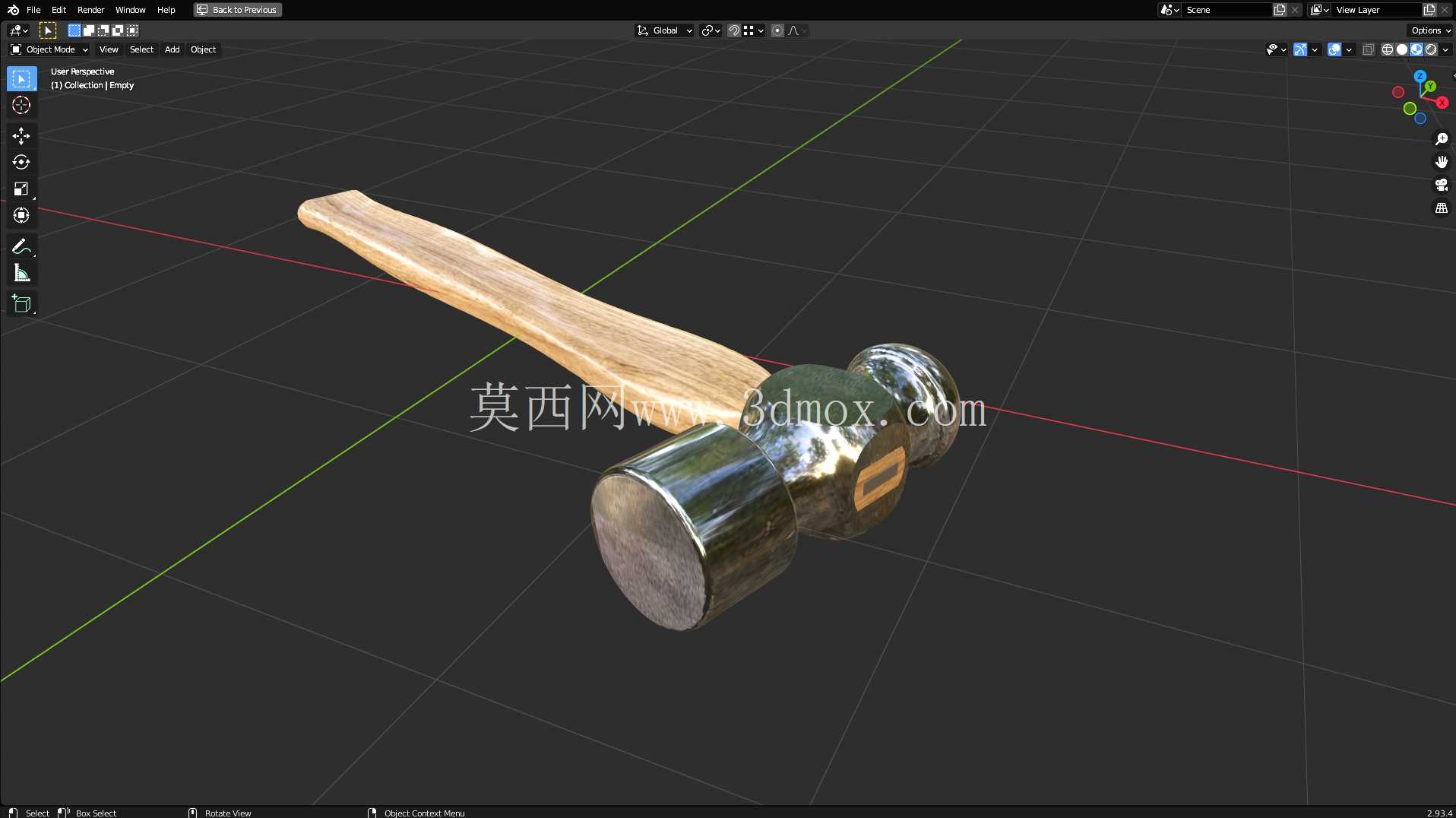Set selection mode to invert

click(117, 30)
